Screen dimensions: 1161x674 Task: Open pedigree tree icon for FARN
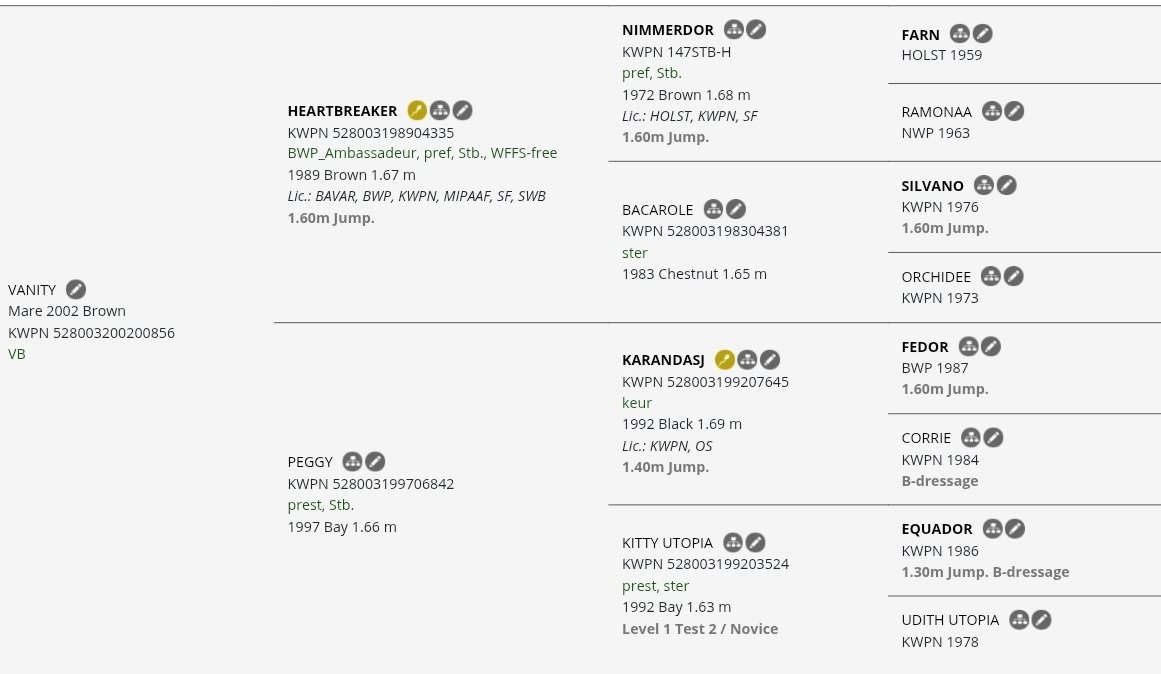point(960,34)
